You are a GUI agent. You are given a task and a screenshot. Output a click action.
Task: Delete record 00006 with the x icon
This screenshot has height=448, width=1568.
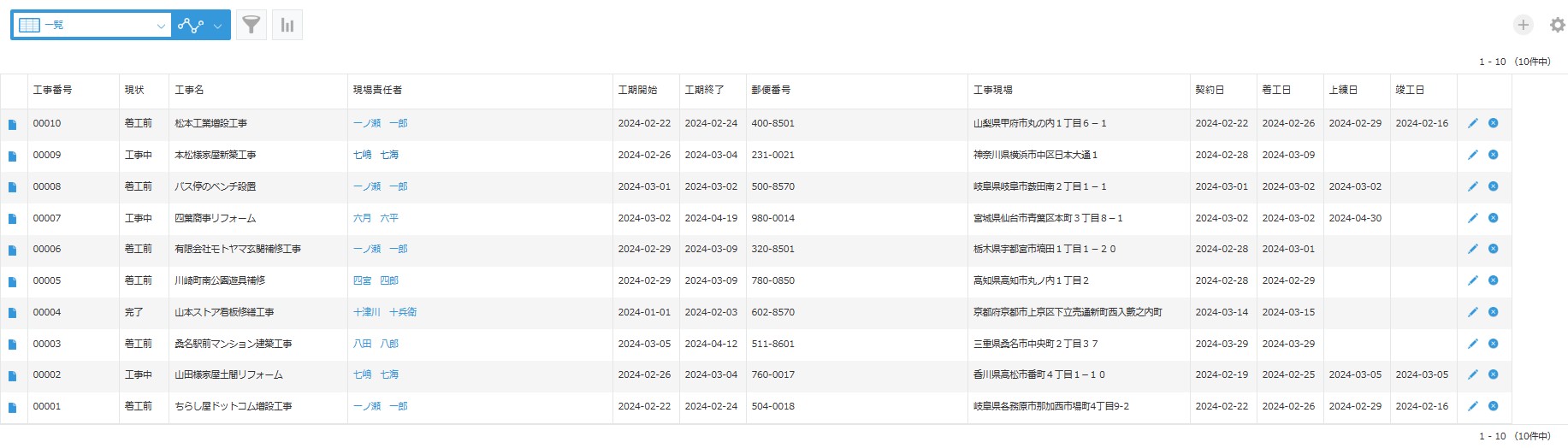click(1494, 249)
